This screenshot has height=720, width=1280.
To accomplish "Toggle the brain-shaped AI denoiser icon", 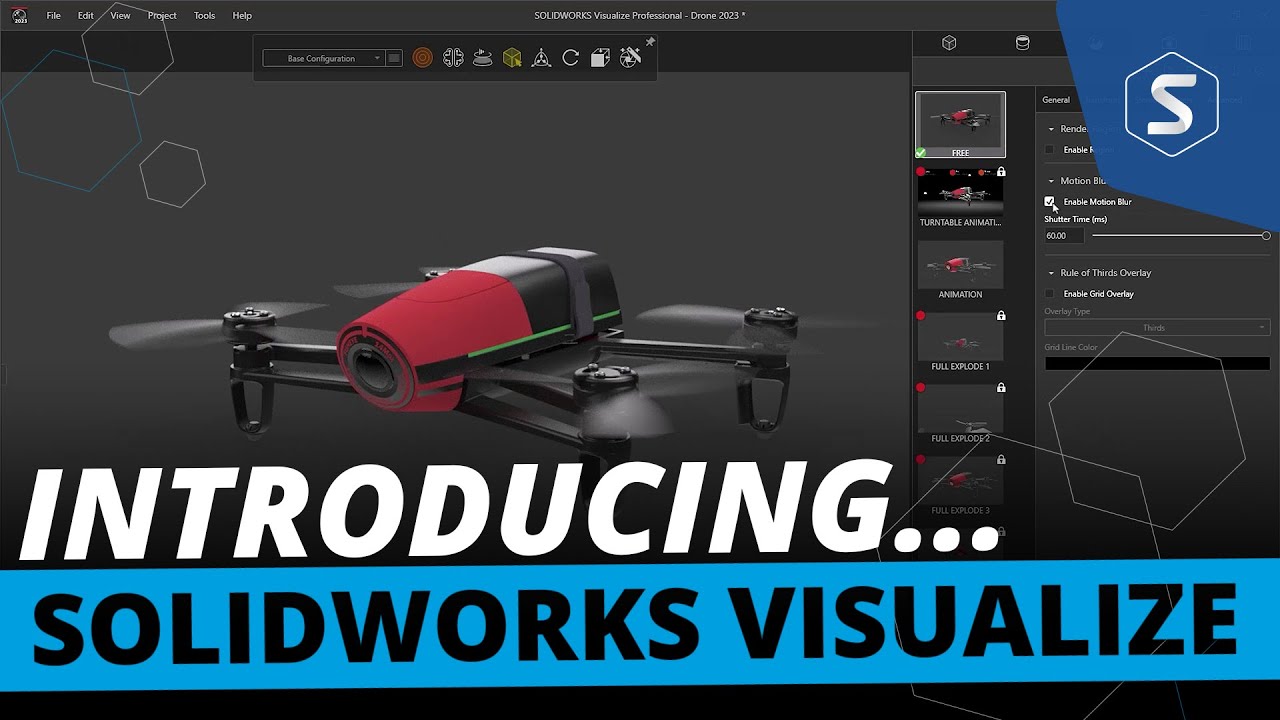I will (453, 58).
